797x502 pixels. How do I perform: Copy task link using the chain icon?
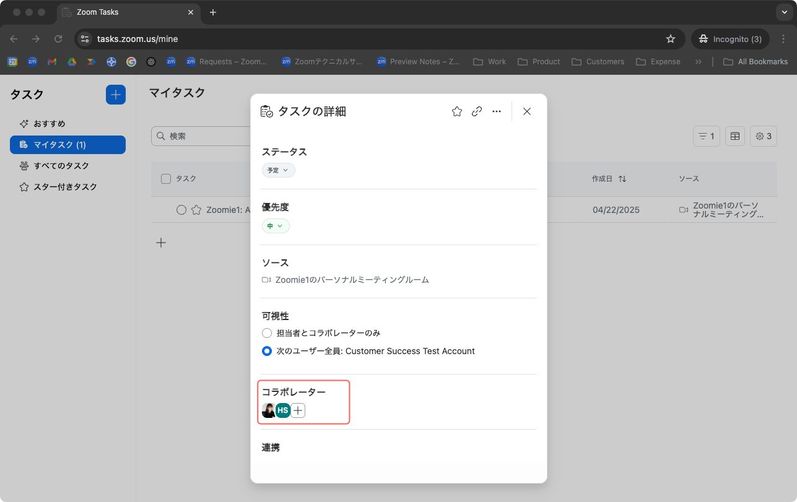(477, 112)
